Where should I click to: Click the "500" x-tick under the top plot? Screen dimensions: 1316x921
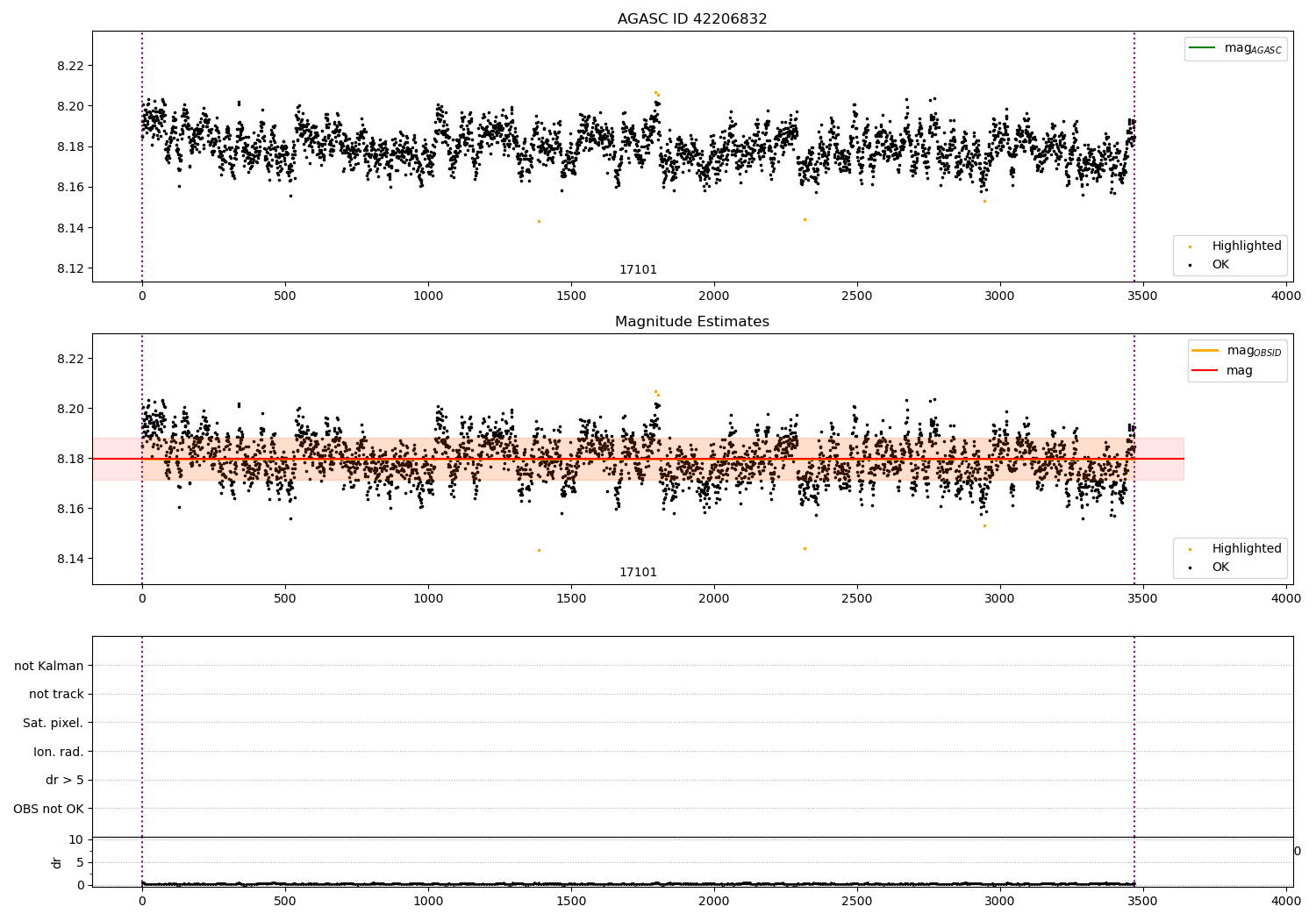(x=285, y=296)
